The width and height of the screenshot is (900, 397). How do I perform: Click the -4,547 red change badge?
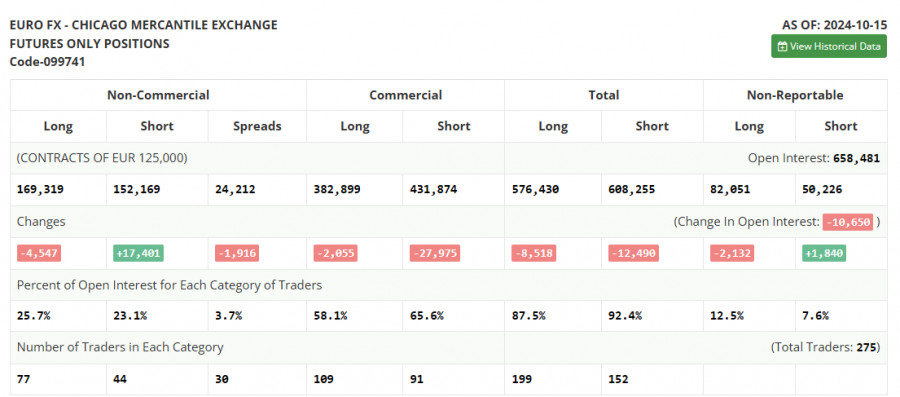(39, 253)
